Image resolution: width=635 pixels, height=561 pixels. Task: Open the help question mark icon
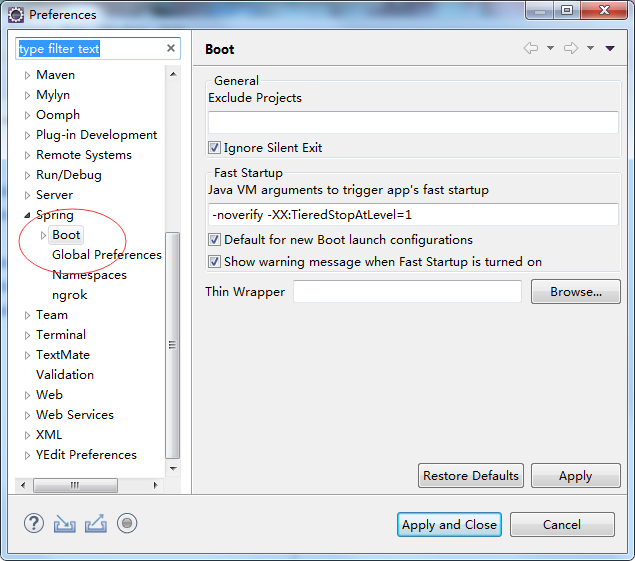34,523
